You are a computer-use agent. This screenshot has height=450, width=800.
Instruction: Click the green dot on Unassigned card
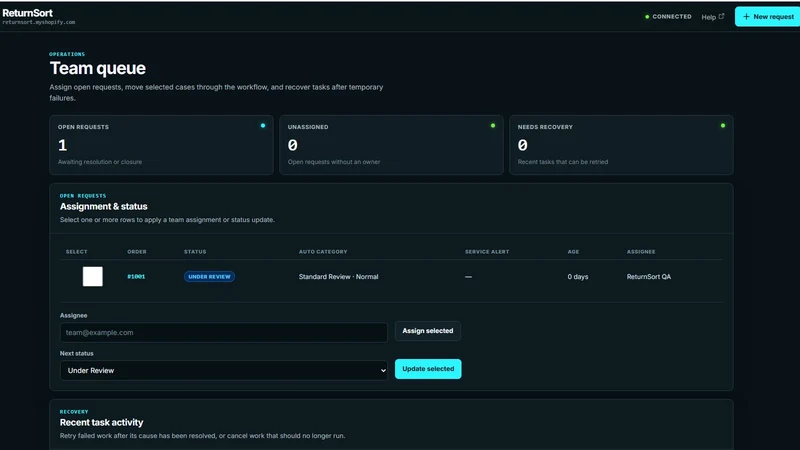point(493,126)
